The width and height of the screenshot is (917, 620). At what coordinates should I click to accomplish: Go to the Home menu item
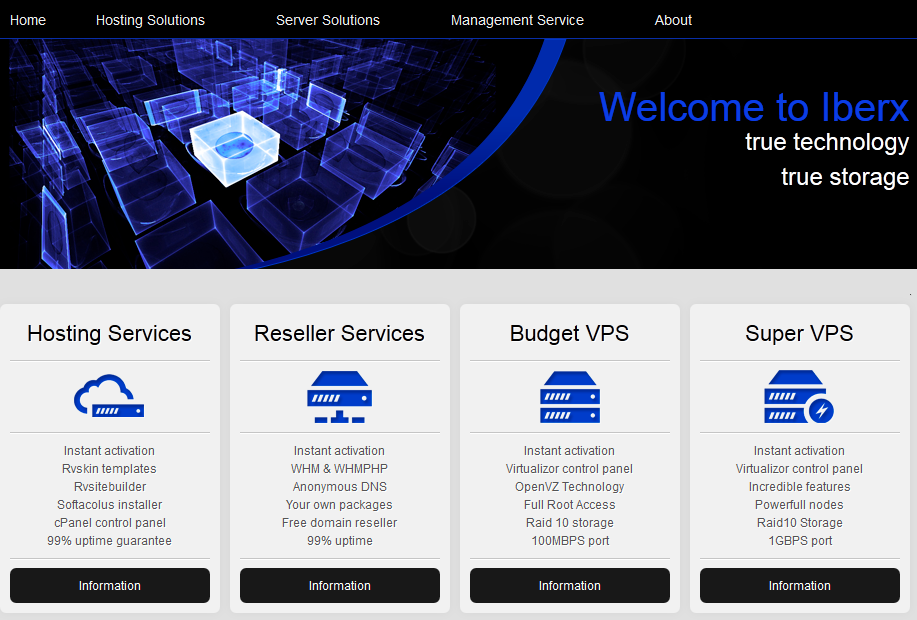pos(28,20)
